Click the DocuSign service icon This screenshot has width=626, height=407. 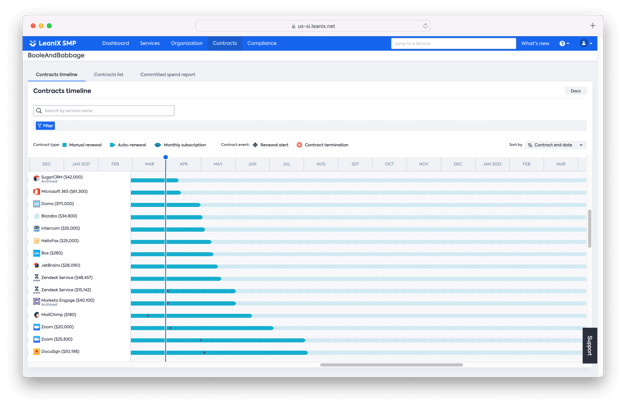coord(36,352)
